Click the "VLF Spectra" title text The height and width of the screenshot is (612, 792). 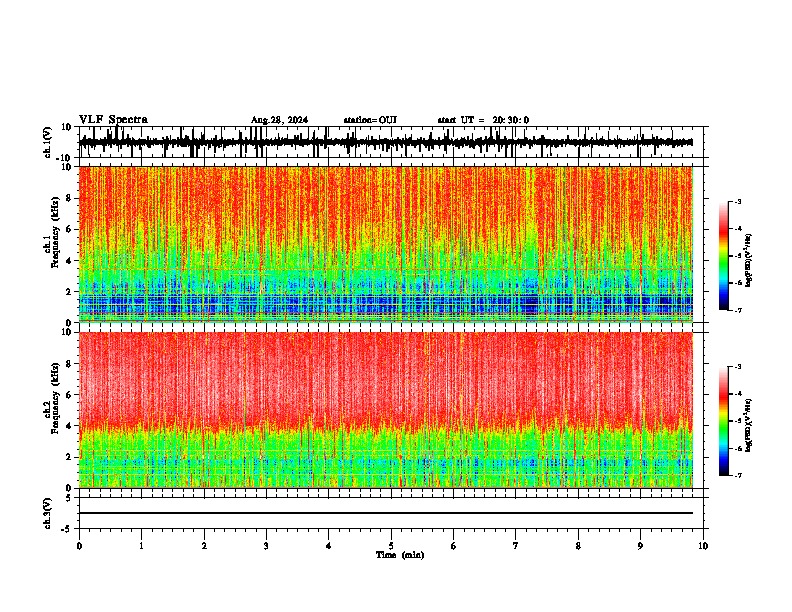(x=113, y=120)
